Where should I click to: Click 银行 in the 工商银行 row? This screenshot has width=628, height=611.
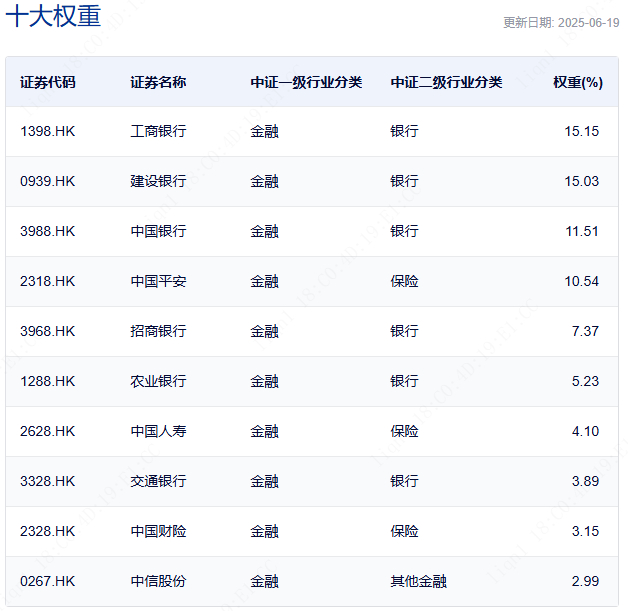click(405, 131)
